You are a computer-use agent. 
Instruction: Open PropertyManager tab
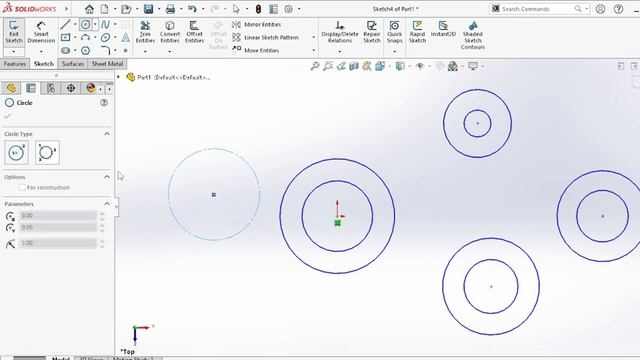tap(31, 88)
